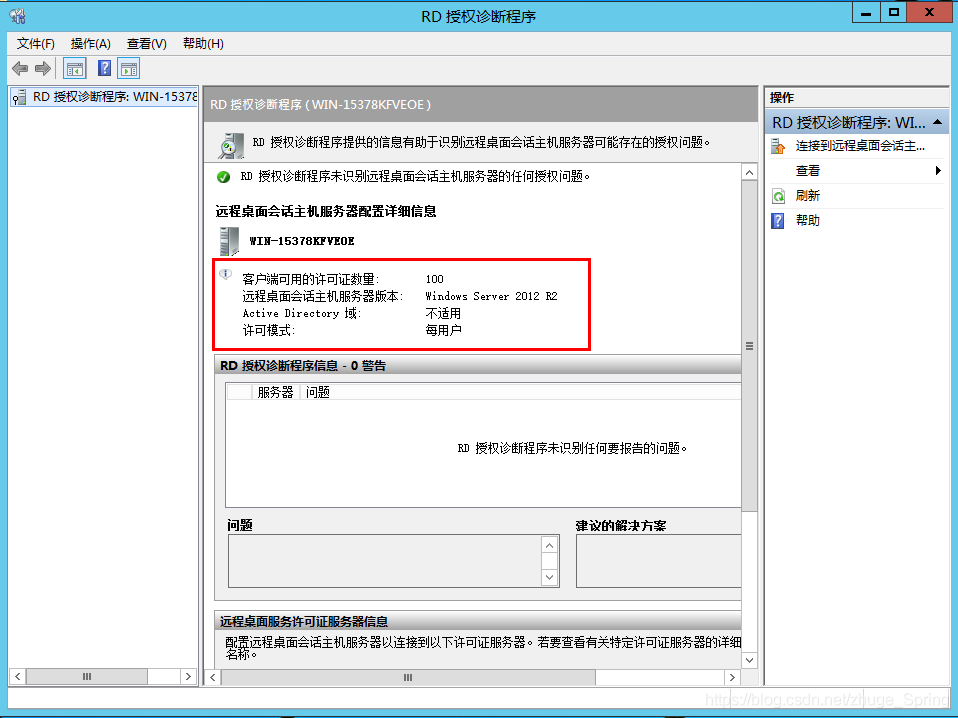Toggle the console tree pane toolbar icon
958x718 pixels.
(75, 68)
